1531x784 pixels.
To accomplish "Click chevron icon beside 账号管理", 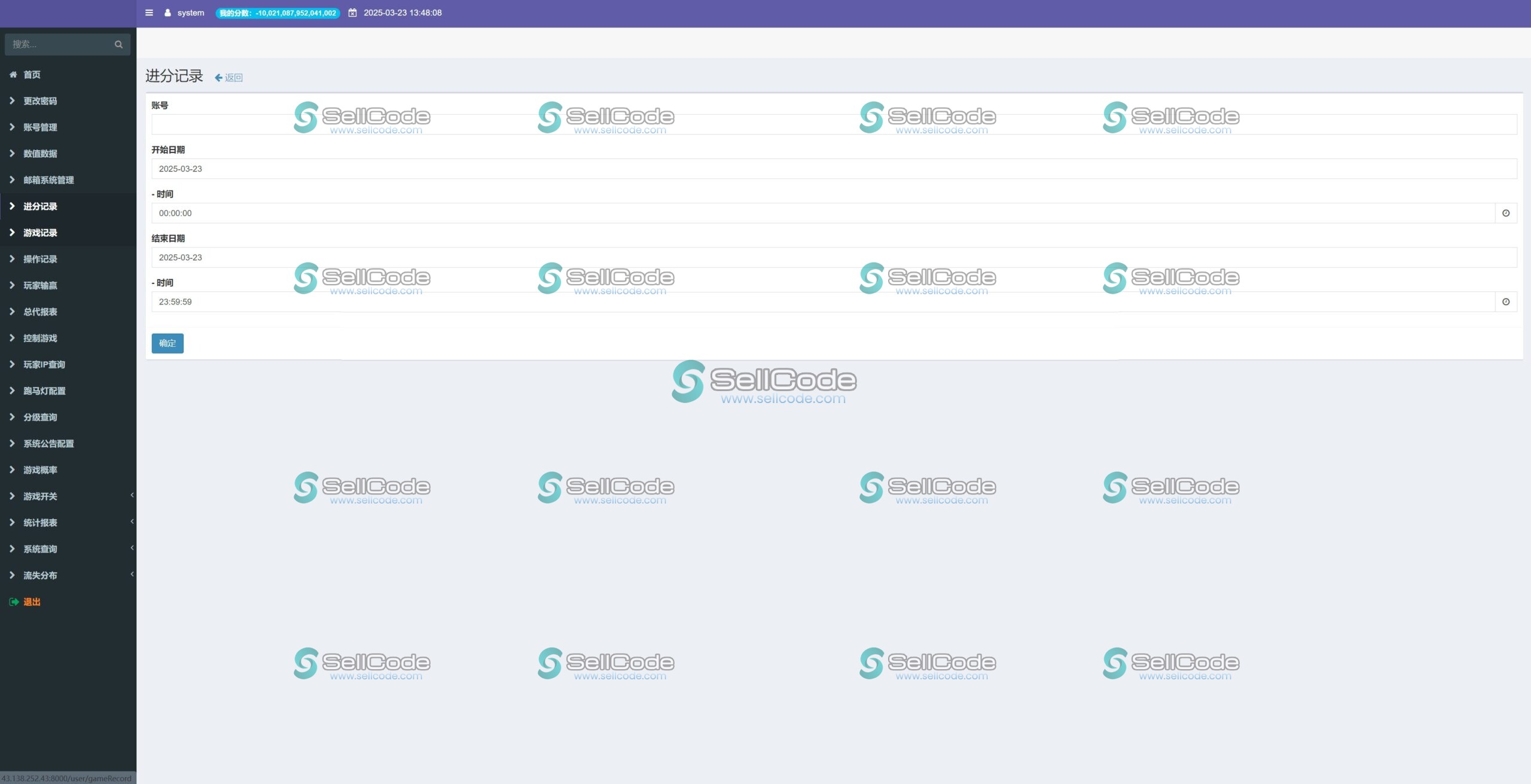I will (12, 127).
